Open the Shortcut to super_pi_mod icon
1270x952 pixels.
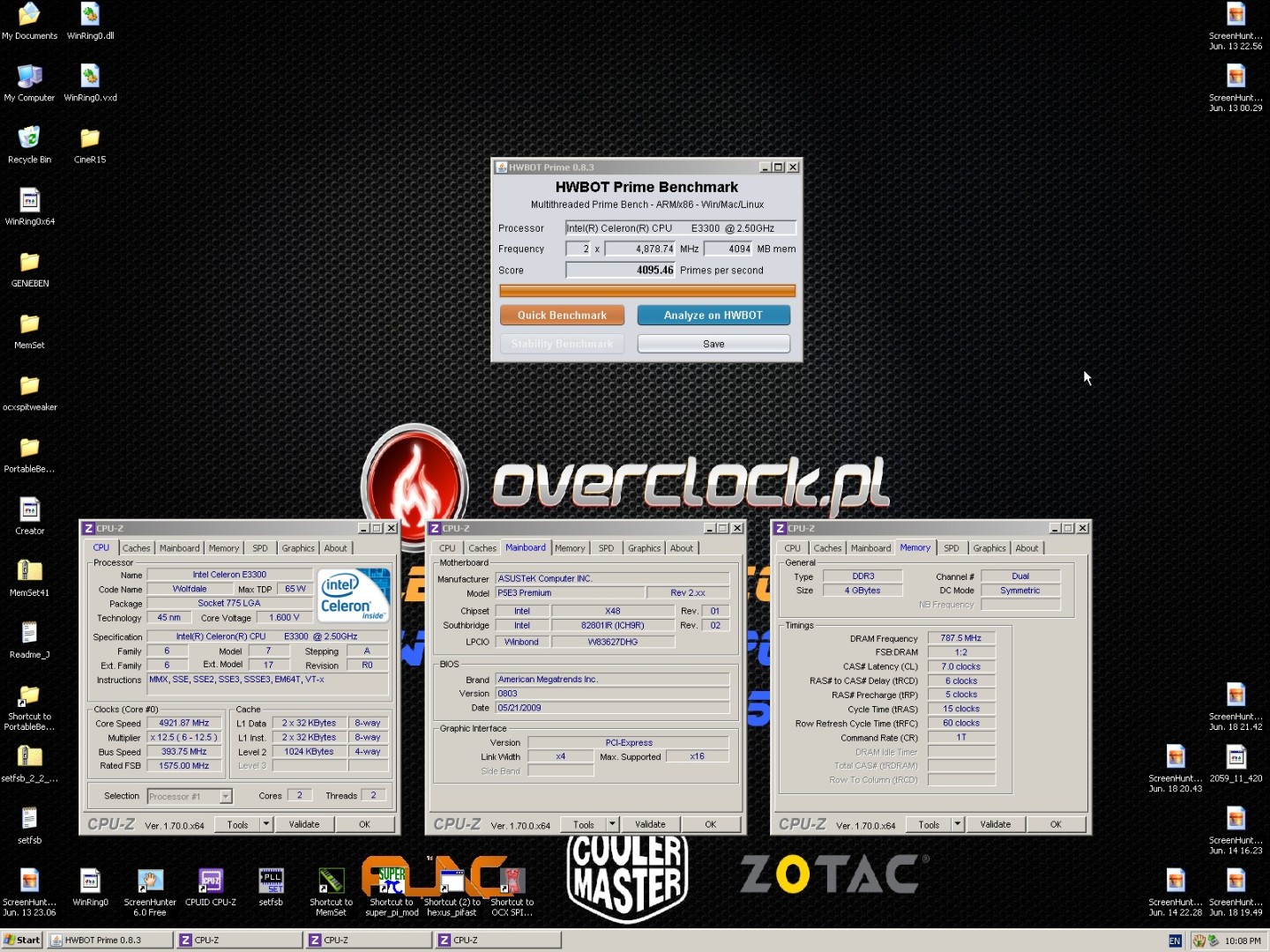pos(392,892)
